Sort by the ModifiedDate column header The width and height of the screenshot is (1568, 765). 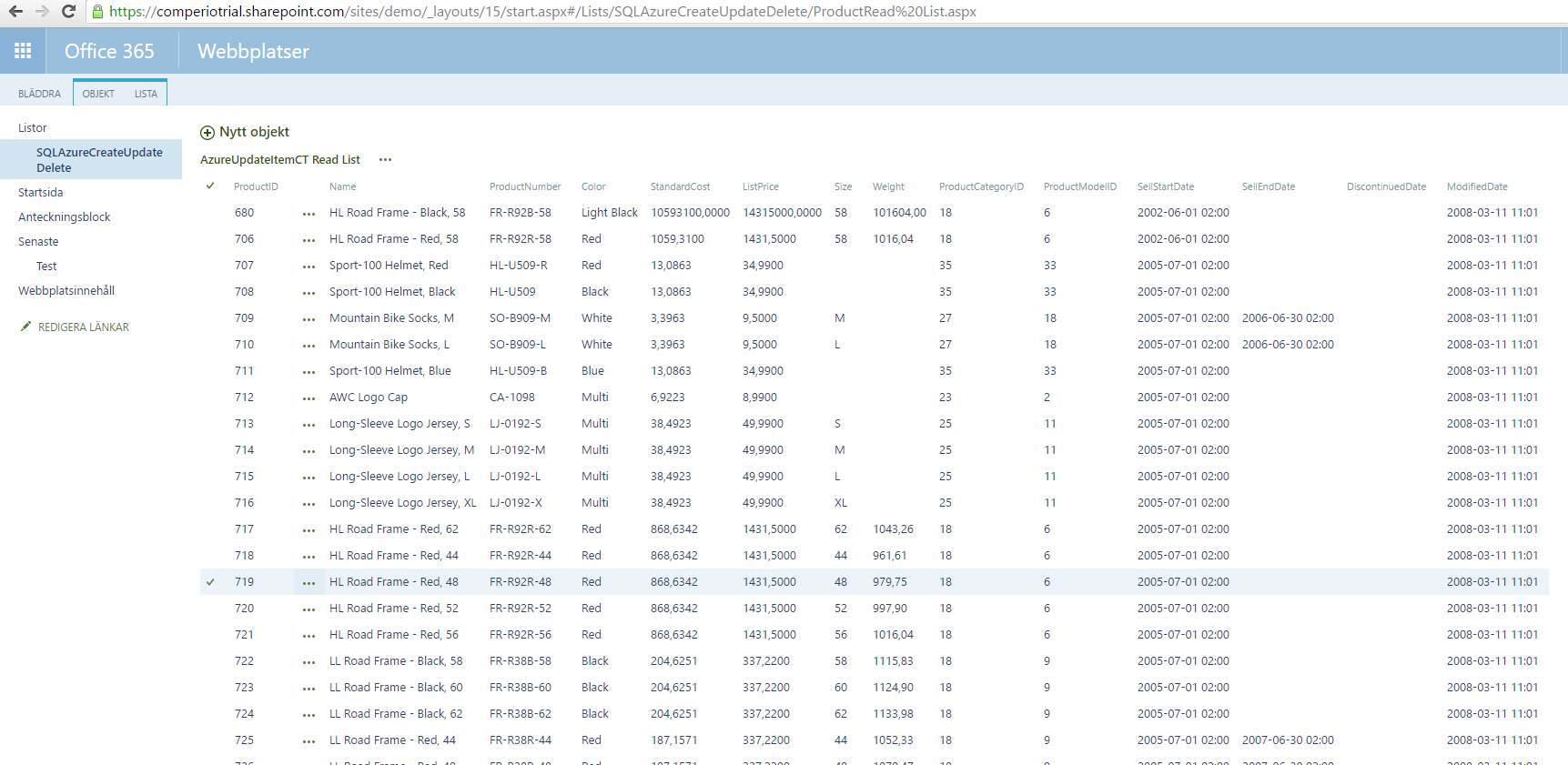coord(1477,186)
